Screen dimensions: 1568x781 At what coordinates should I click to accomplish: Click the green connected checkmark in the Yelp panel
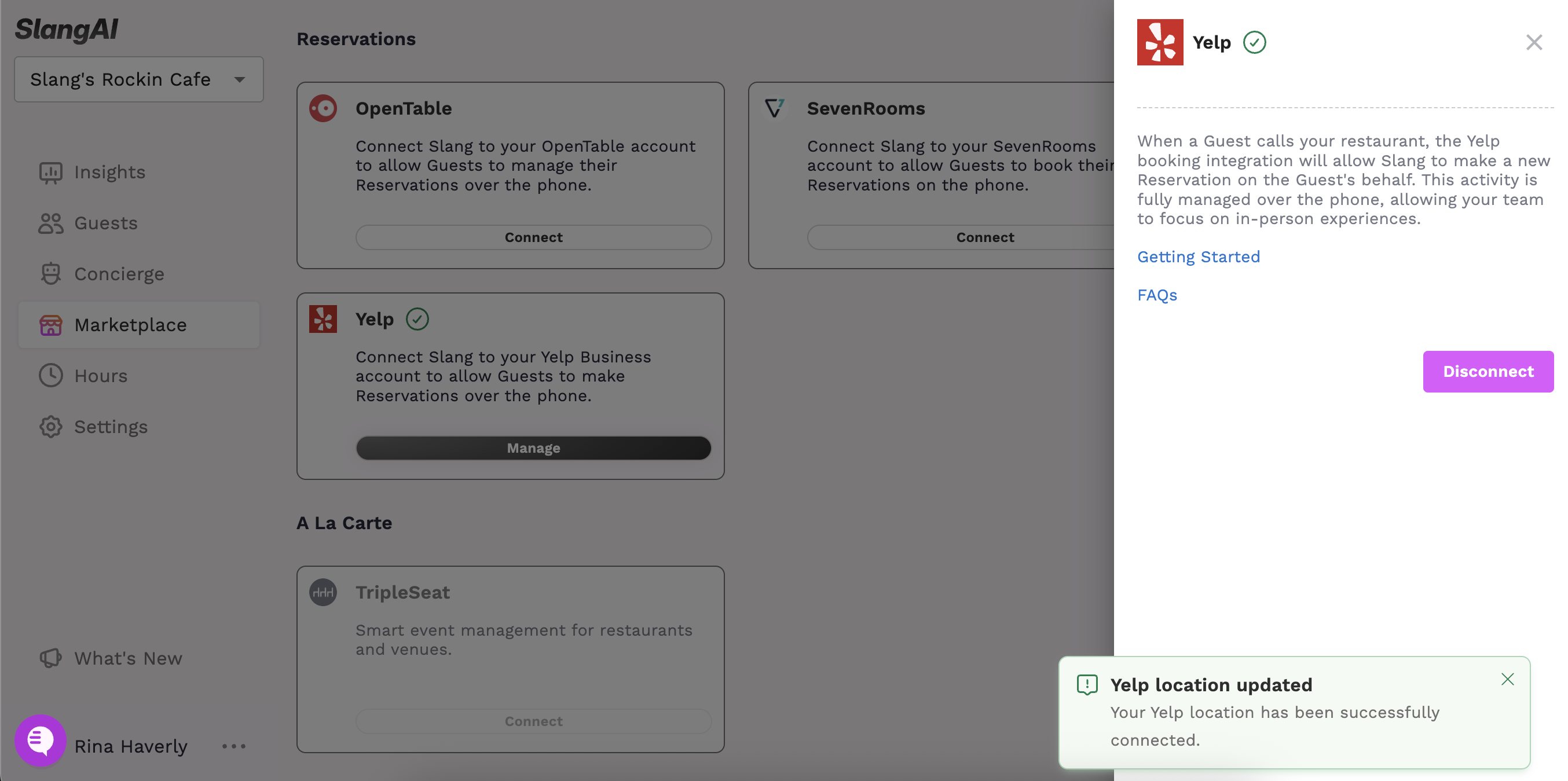click(x=1255, y=42)
